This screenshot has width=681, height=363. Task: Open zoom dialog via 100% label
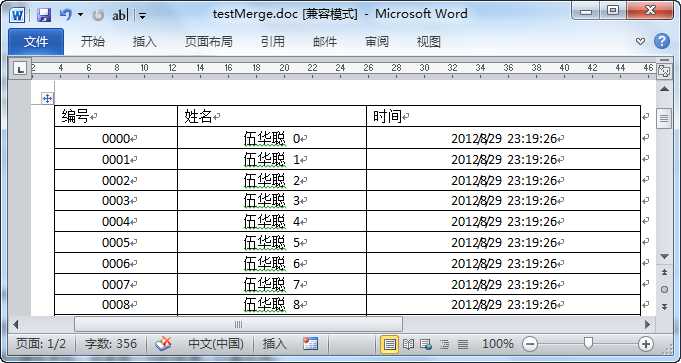pyautogui.click(x=498, y=344)
